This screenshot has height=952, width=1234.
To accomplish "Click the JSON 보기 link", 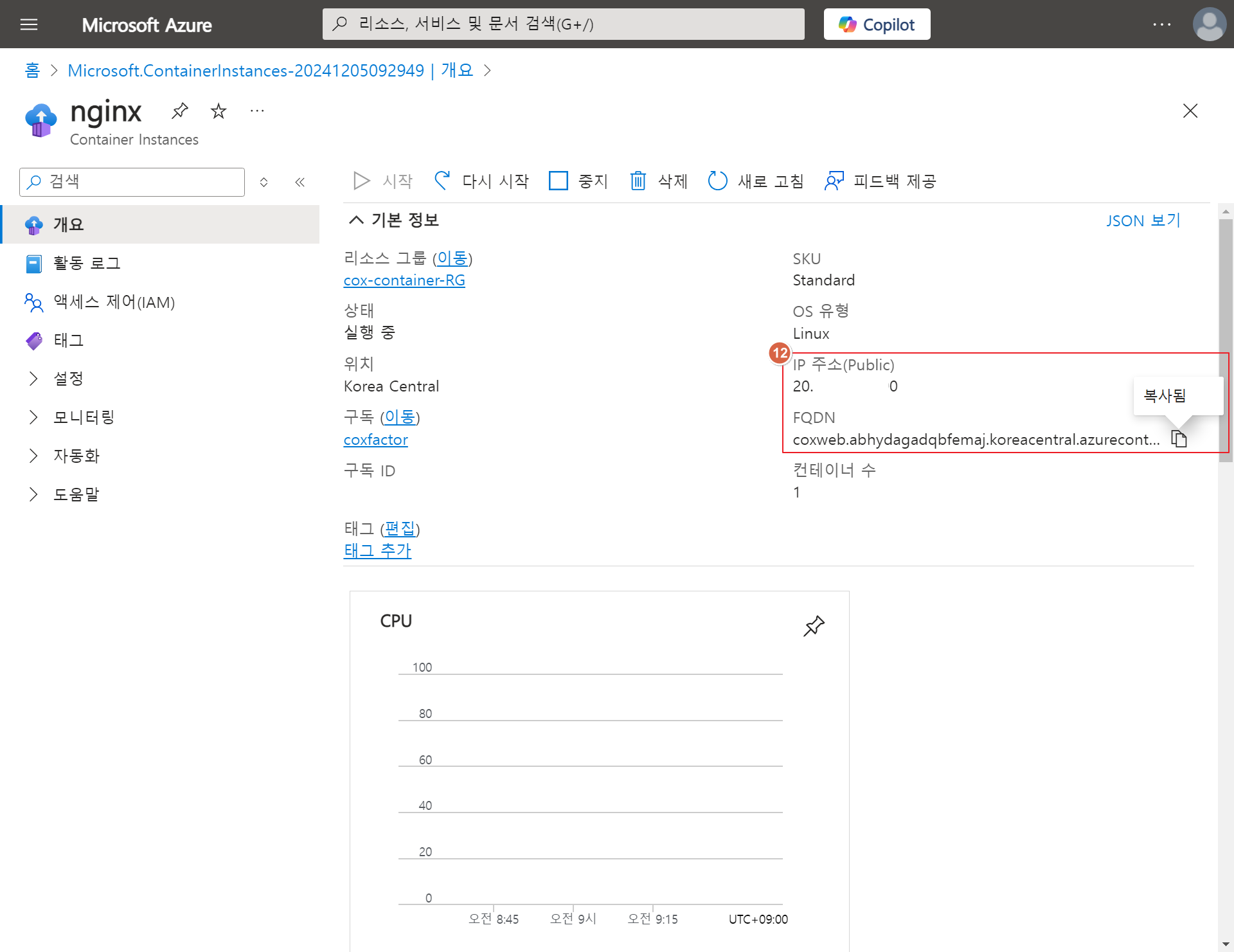I will (1143, 220).
